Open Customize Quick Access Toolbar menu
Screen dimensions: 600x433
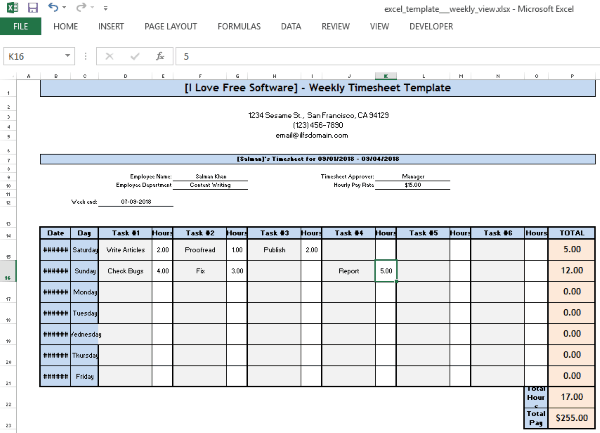point(106,8)
